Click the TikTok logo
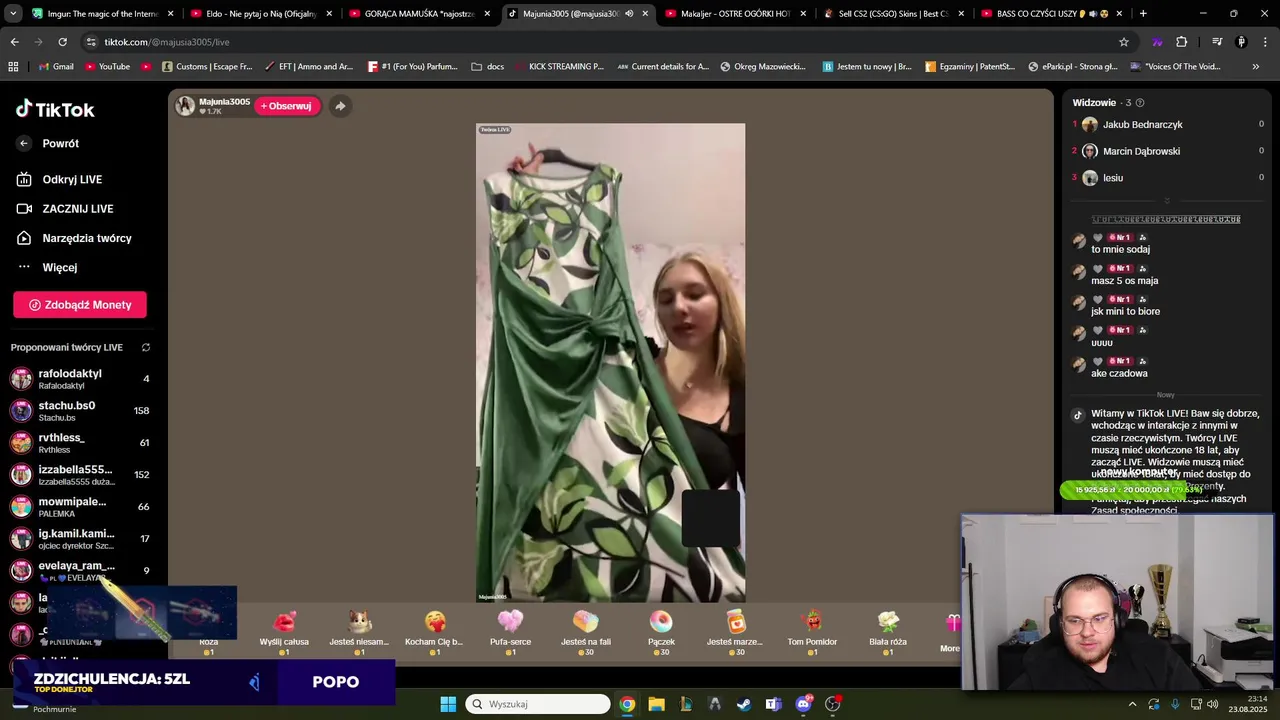The image size is (1280, 720). pos(55,109)
